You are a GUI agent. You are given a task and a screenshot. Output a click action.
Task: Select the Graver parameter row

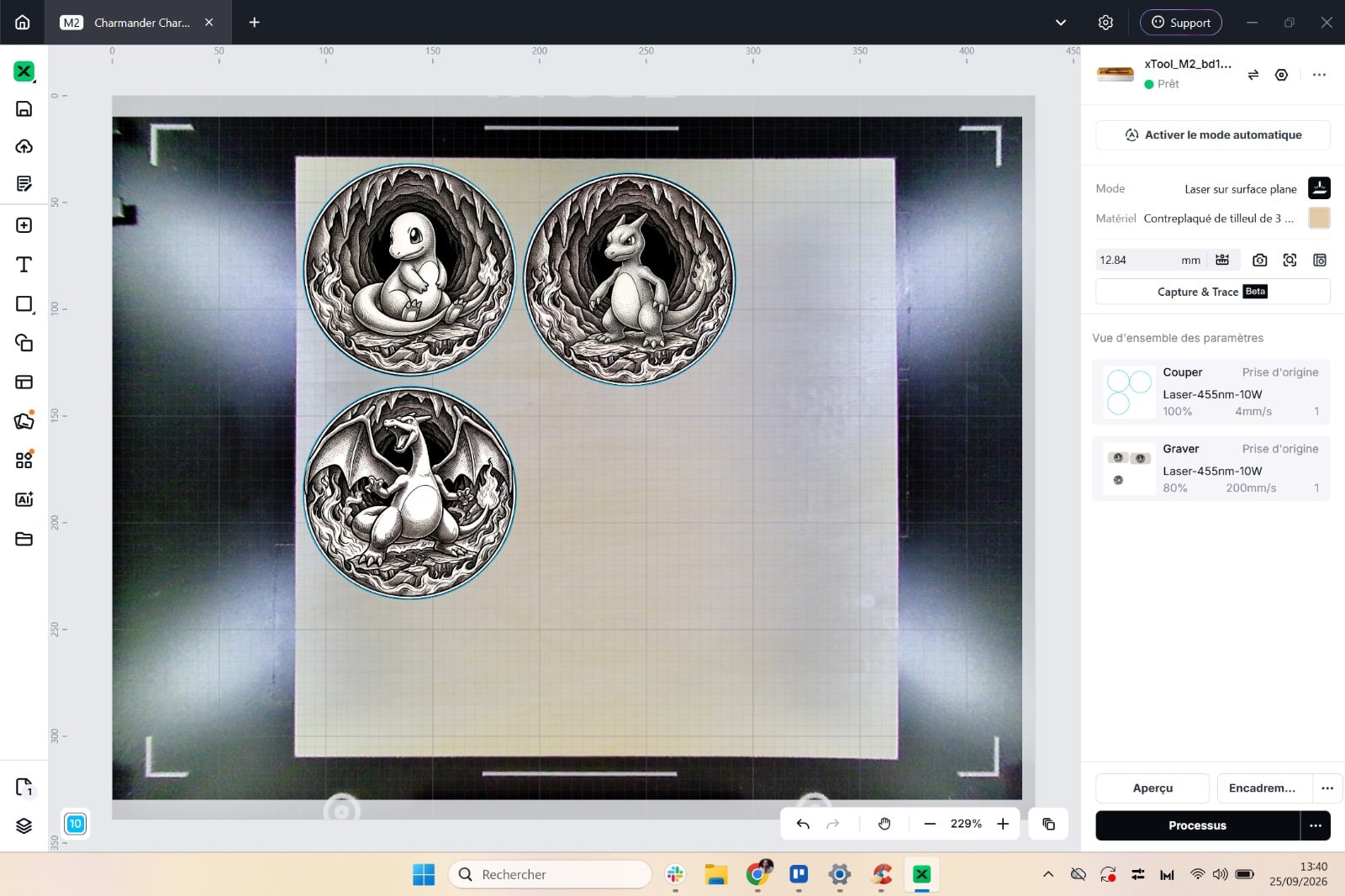1210,469
